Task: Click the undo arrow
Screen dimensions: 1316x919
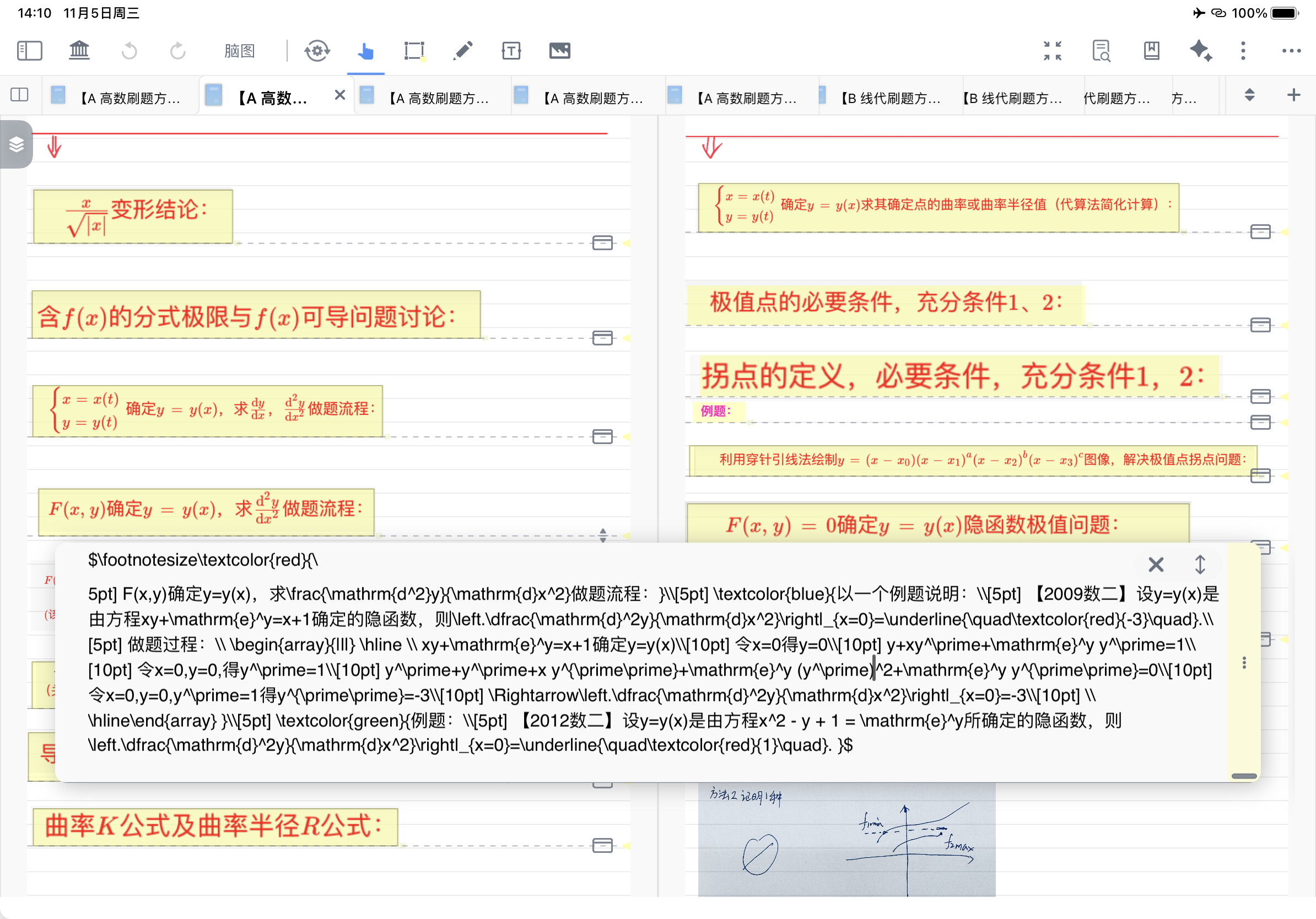Action: tap(130, 51)
